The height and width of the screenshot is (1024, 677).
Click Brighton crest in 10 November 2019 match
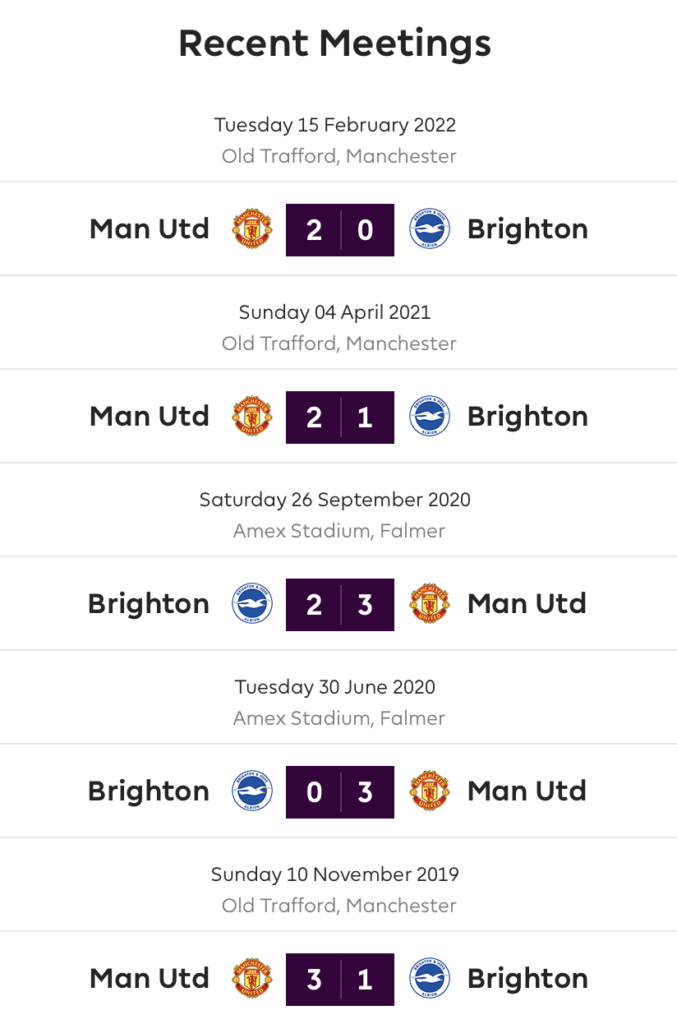tap(429, 979)
